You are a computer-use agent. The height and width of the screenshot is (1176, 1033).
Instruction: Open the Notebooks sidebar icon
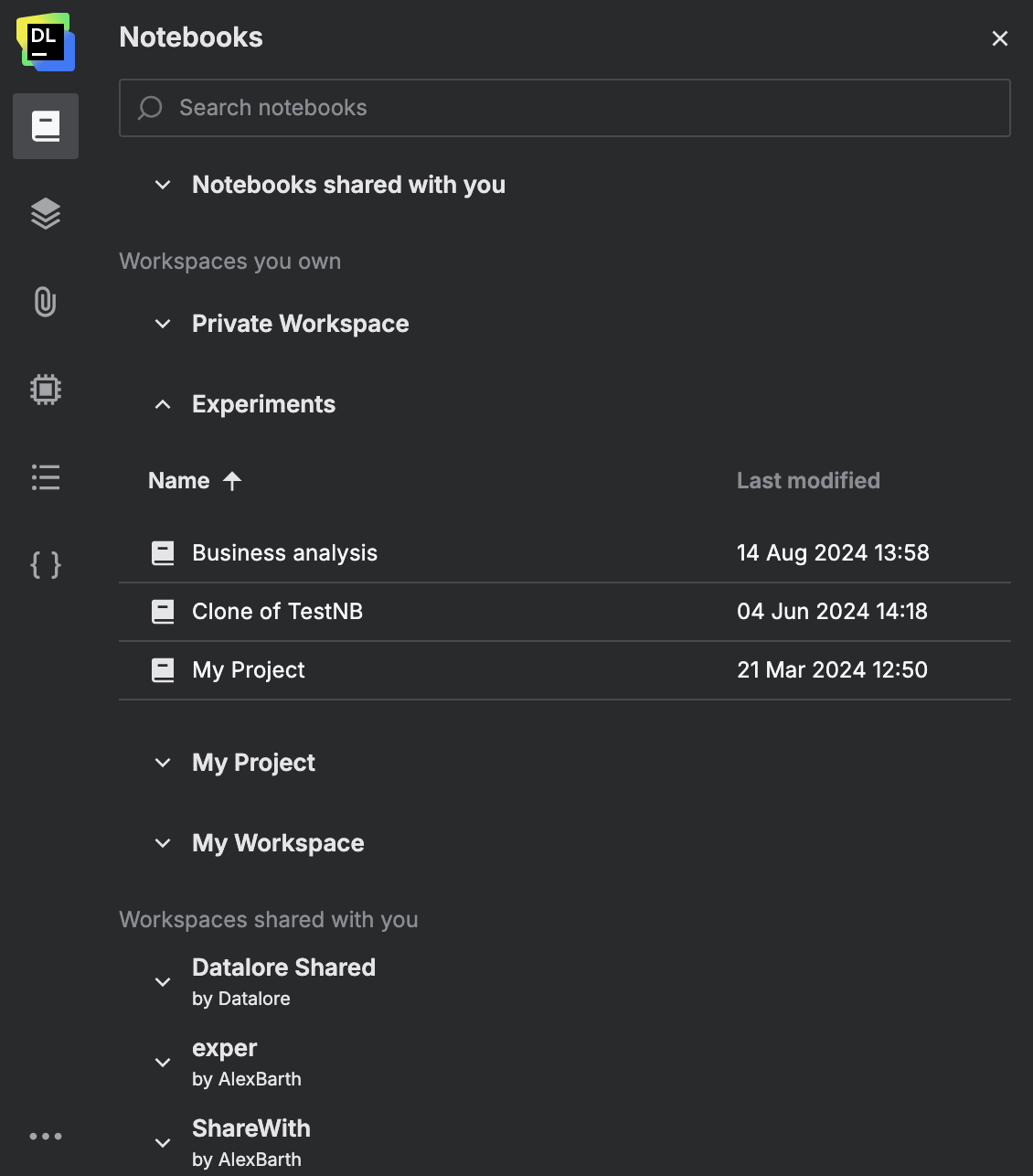point(46,126)
